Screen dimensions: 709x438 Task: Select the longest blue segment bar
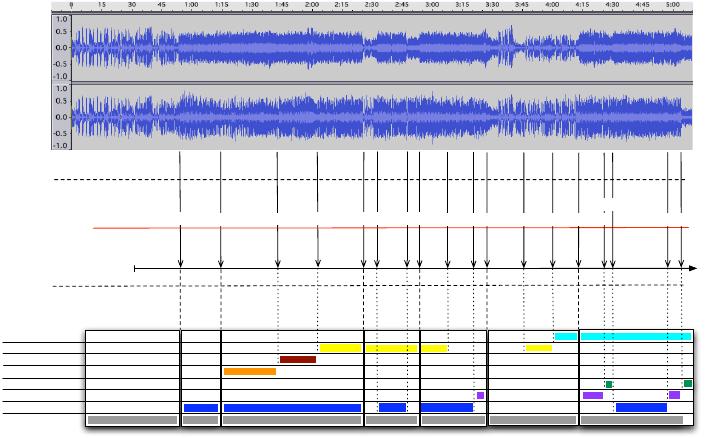click(x=292, y=408)
